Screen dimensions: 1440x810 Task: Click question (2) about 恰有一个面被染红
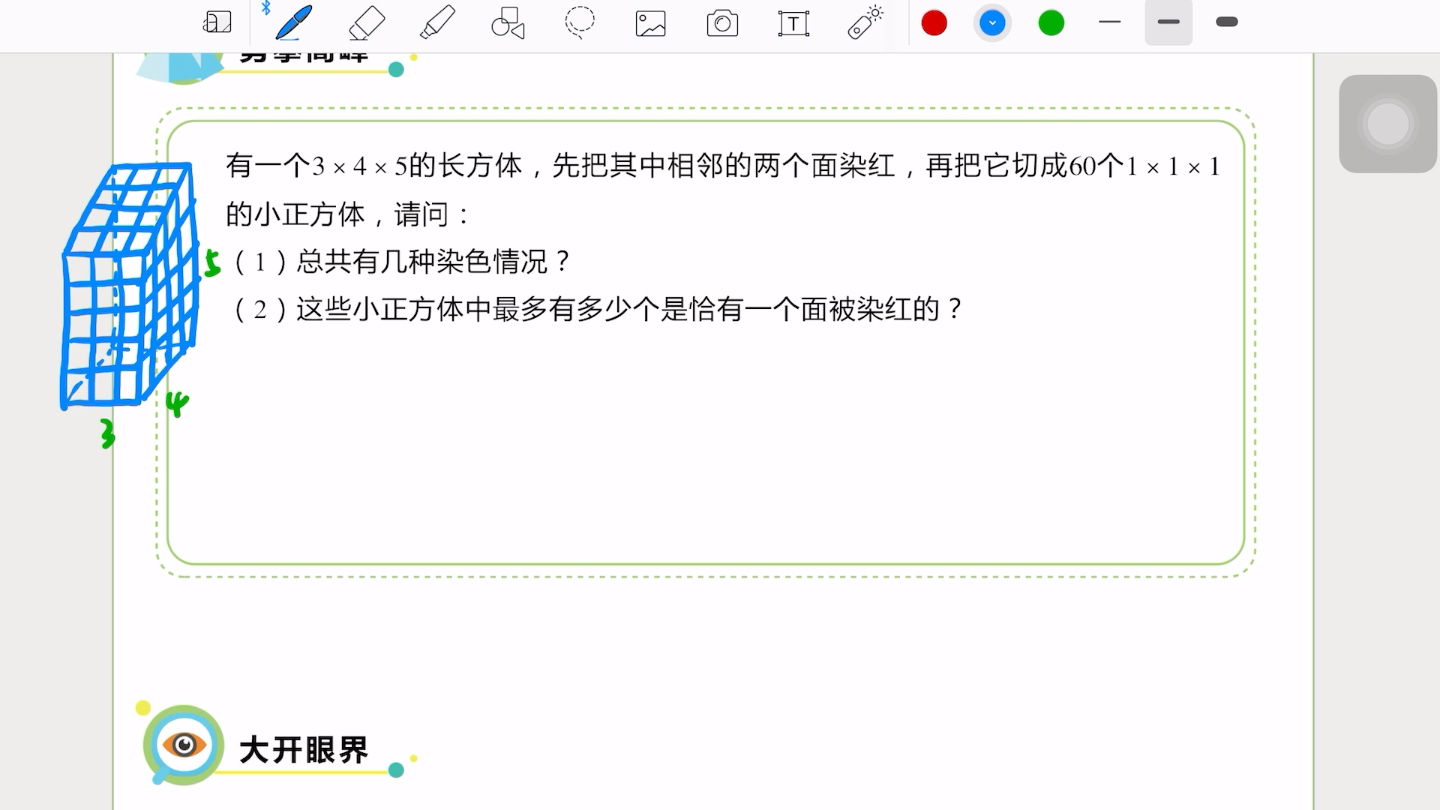[x=596, y=309]
